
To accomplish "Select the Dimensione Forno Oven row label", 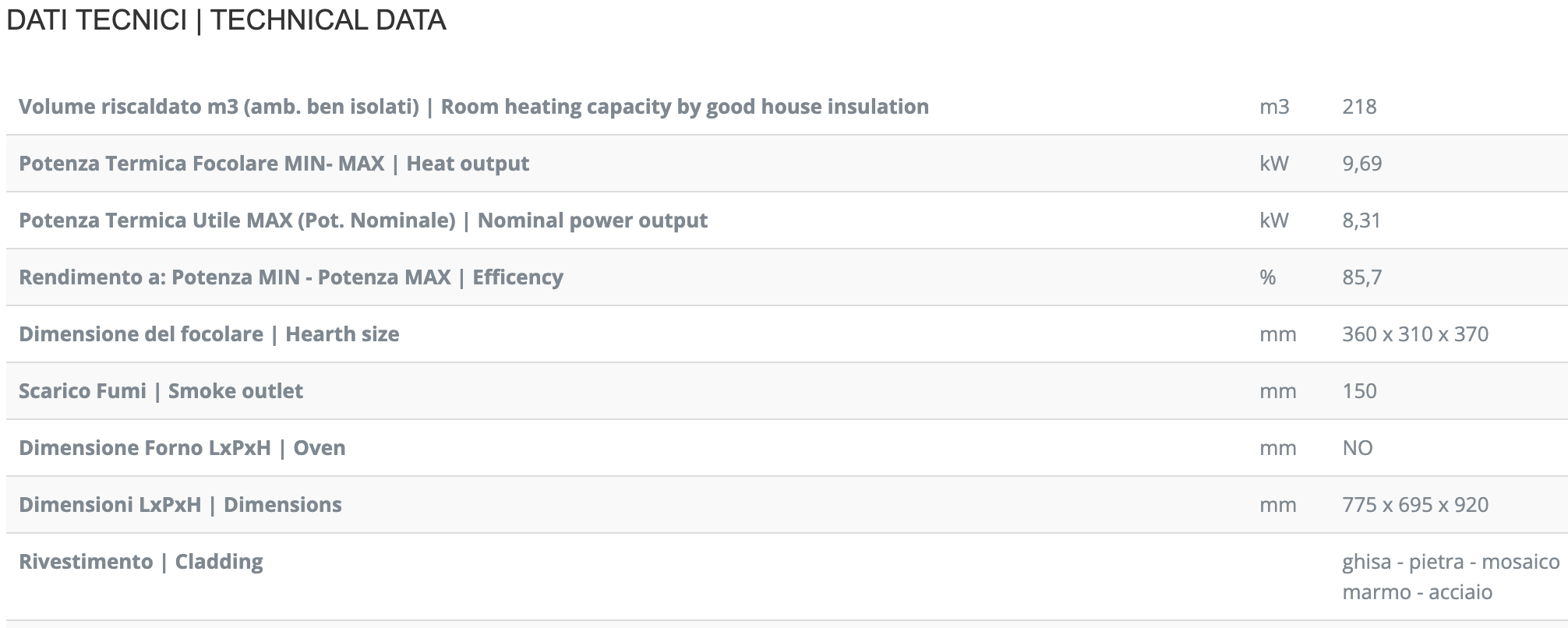I will coord(182,448).
